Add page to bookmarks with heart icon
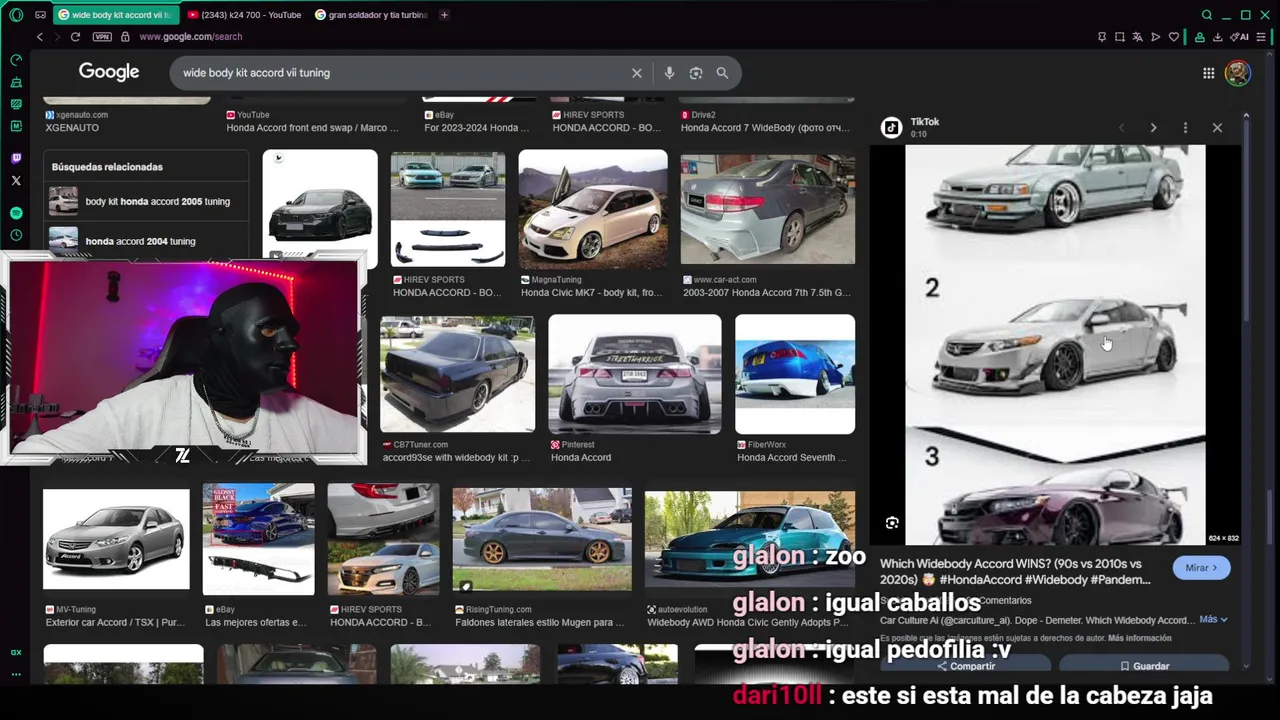 click(1174, 37)
